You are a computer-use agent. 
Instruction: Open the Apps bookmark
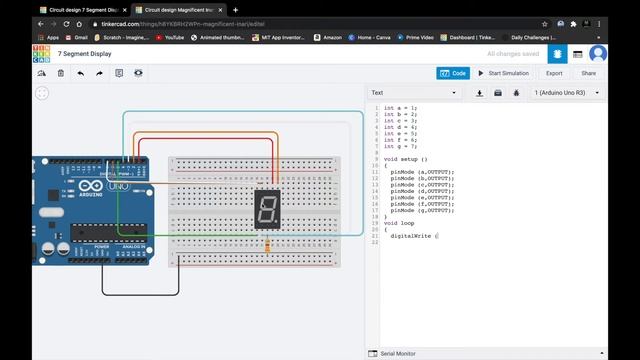click(48, 38)
